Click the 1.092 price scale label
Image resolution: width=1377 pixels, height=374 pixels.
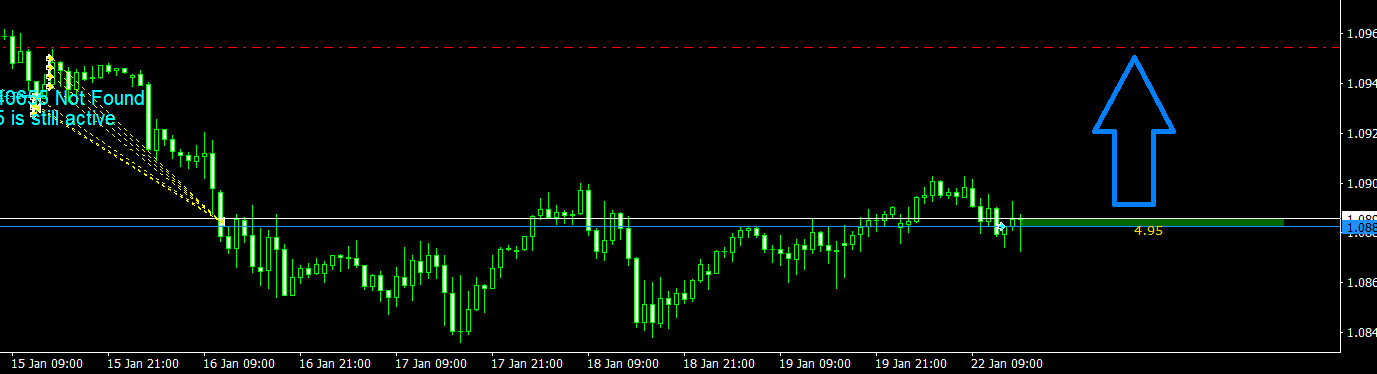coord(1361,133)
